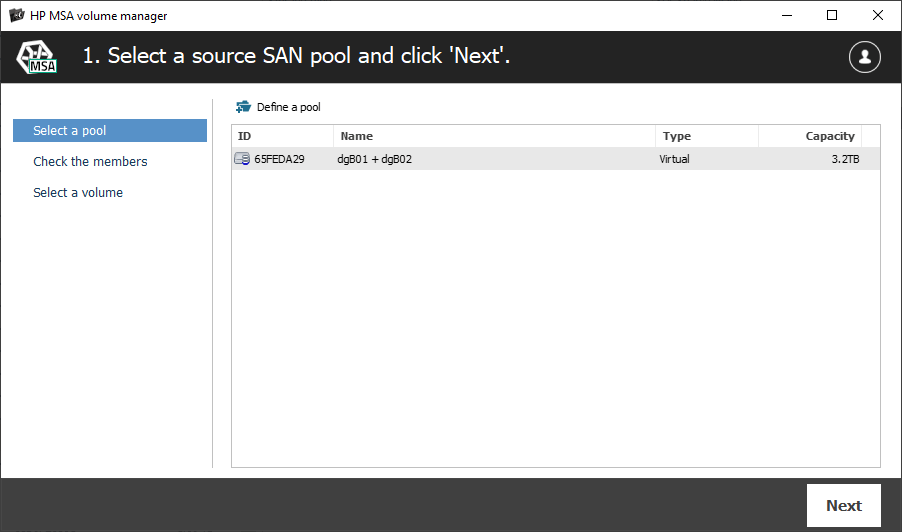Switch to the Select a volume step
Screen dimensions: 902x532
tap(78, 193)
